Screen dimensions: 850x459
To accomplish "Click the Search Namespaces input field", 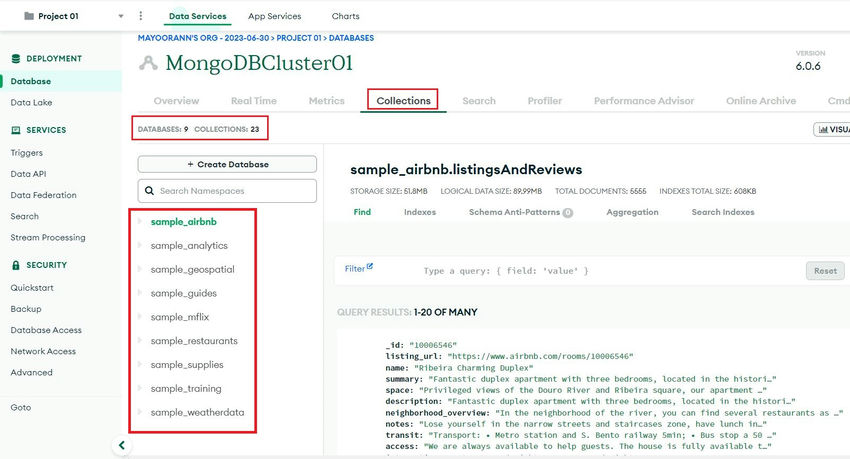I will 227,191.
